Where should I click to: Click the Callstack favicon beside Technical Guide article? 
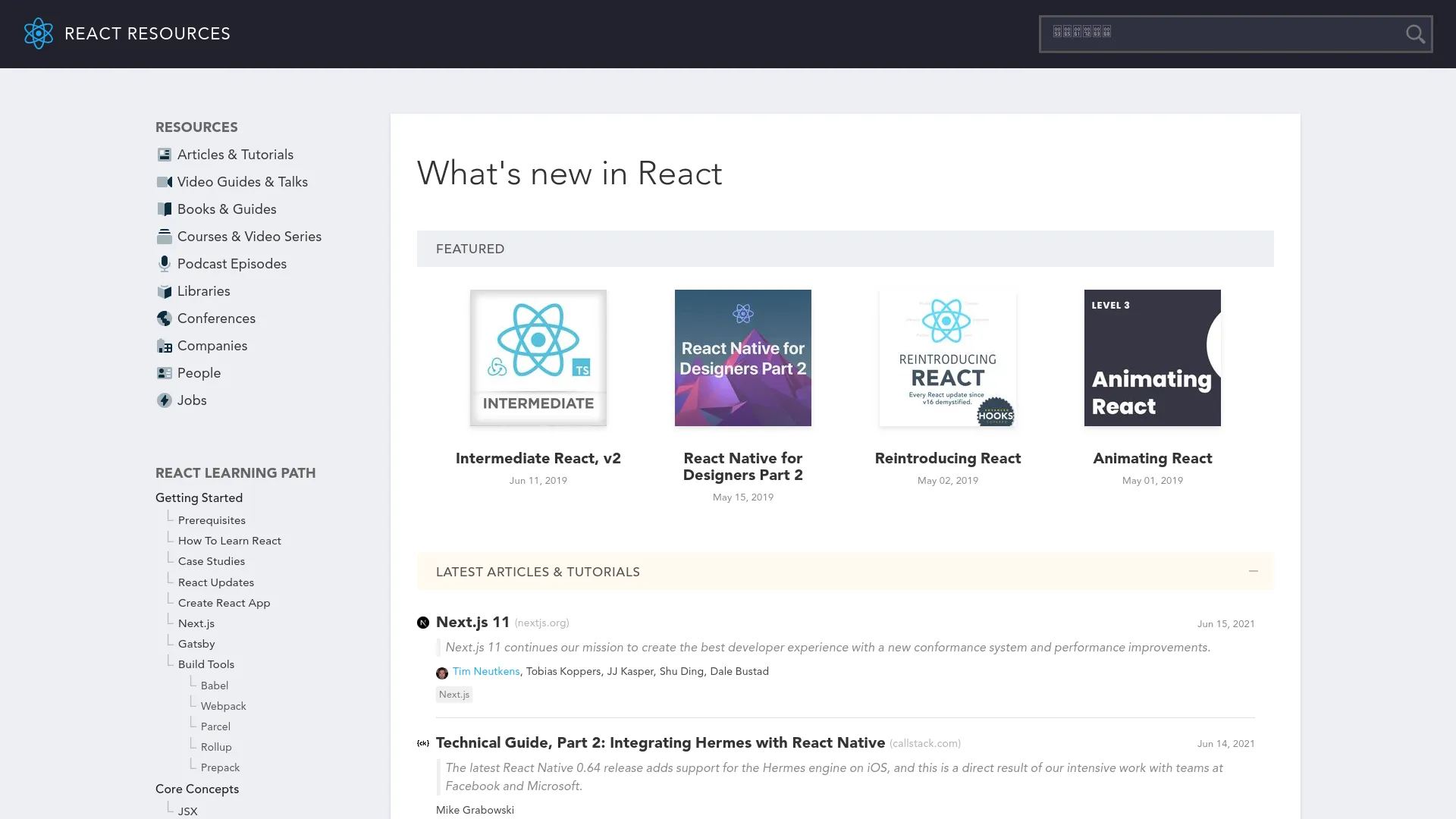[x=423, y=743]
